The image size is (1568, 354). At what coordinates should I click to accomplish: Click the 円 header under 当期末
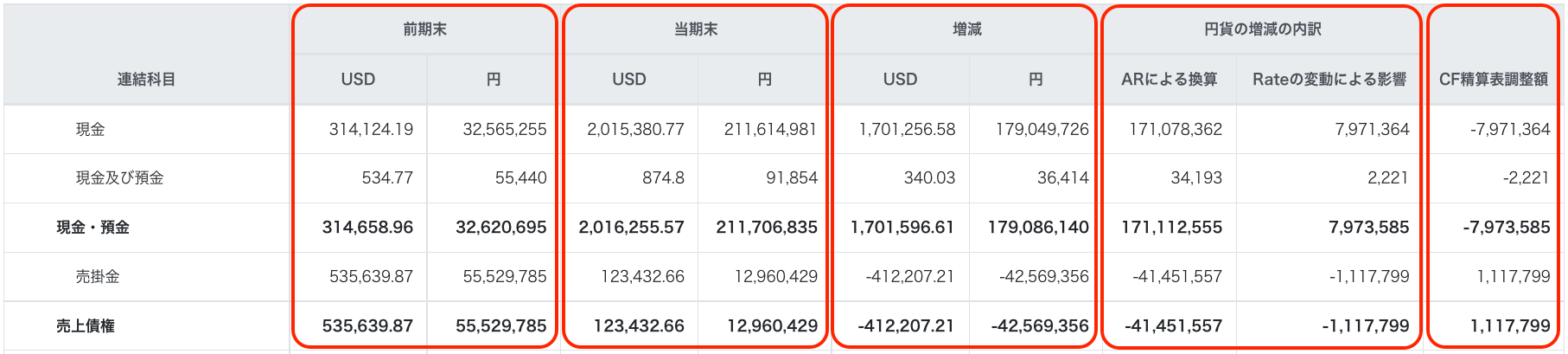pos(764,80)
